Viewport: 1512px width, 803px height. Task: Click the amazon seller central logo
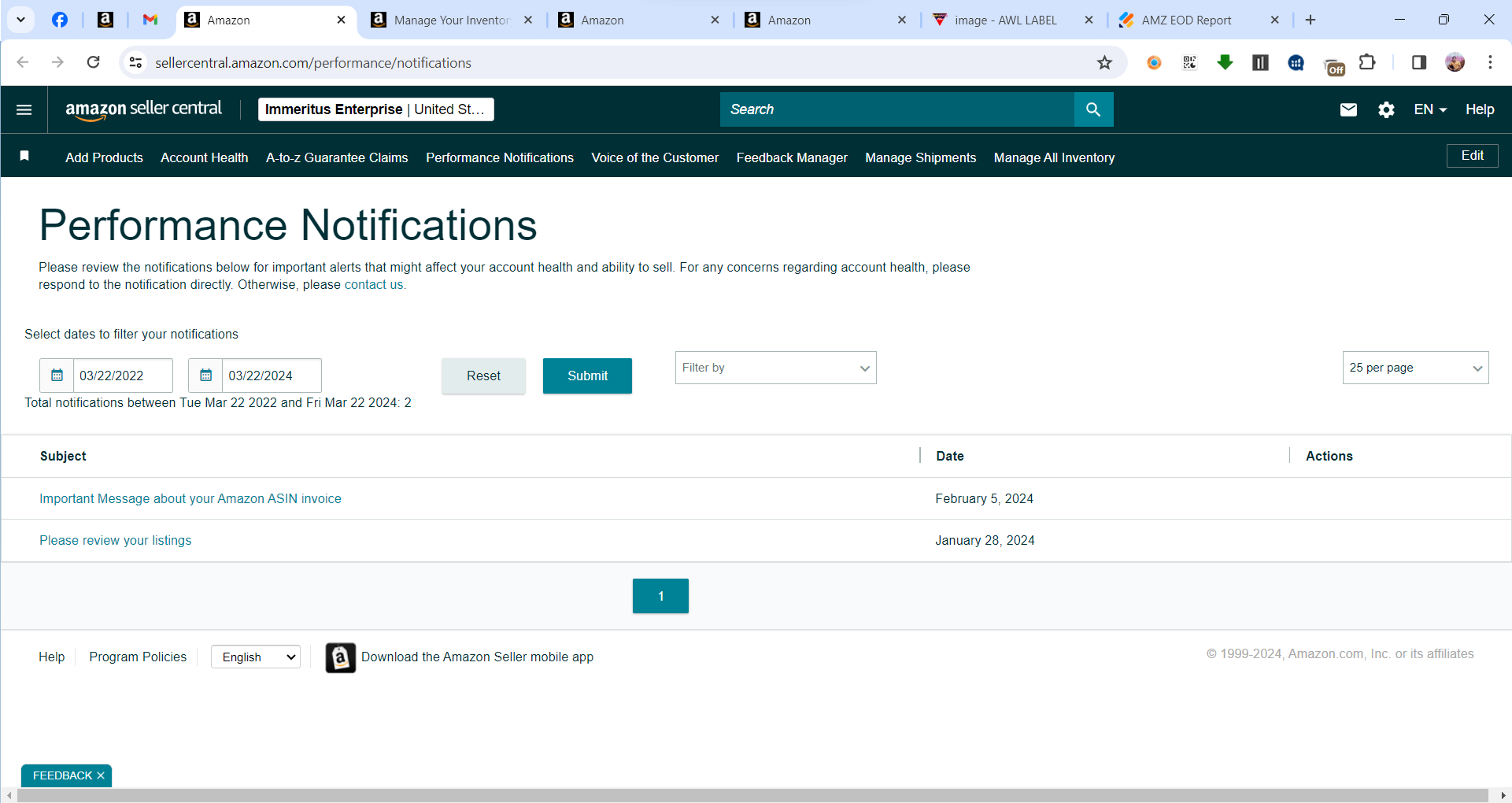pyautogui.click(x=143, y=109)
